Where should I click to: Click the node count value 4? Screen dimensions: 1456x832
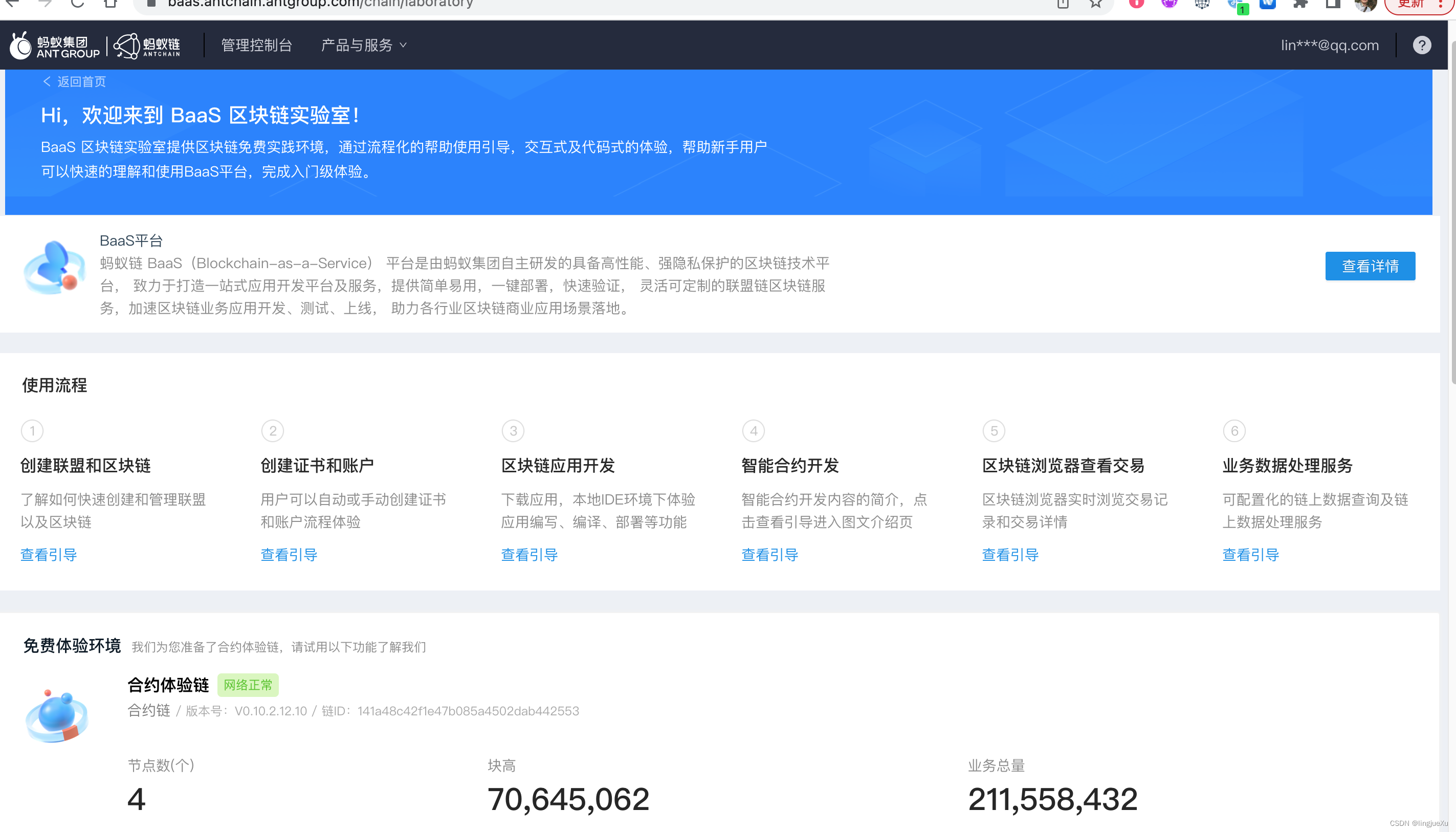(x=137, y=799)
